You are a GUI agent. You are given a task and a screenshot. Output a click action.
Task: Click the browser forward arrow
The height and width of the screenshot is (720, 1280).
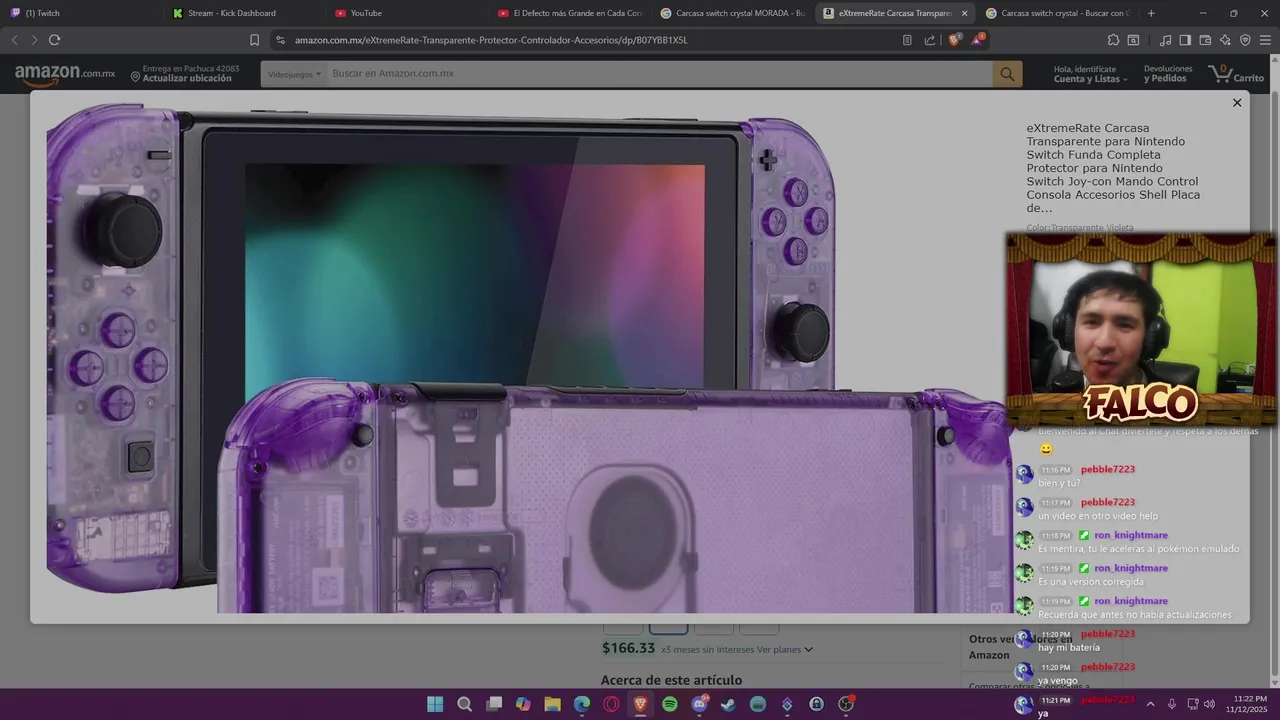[33, 40]
